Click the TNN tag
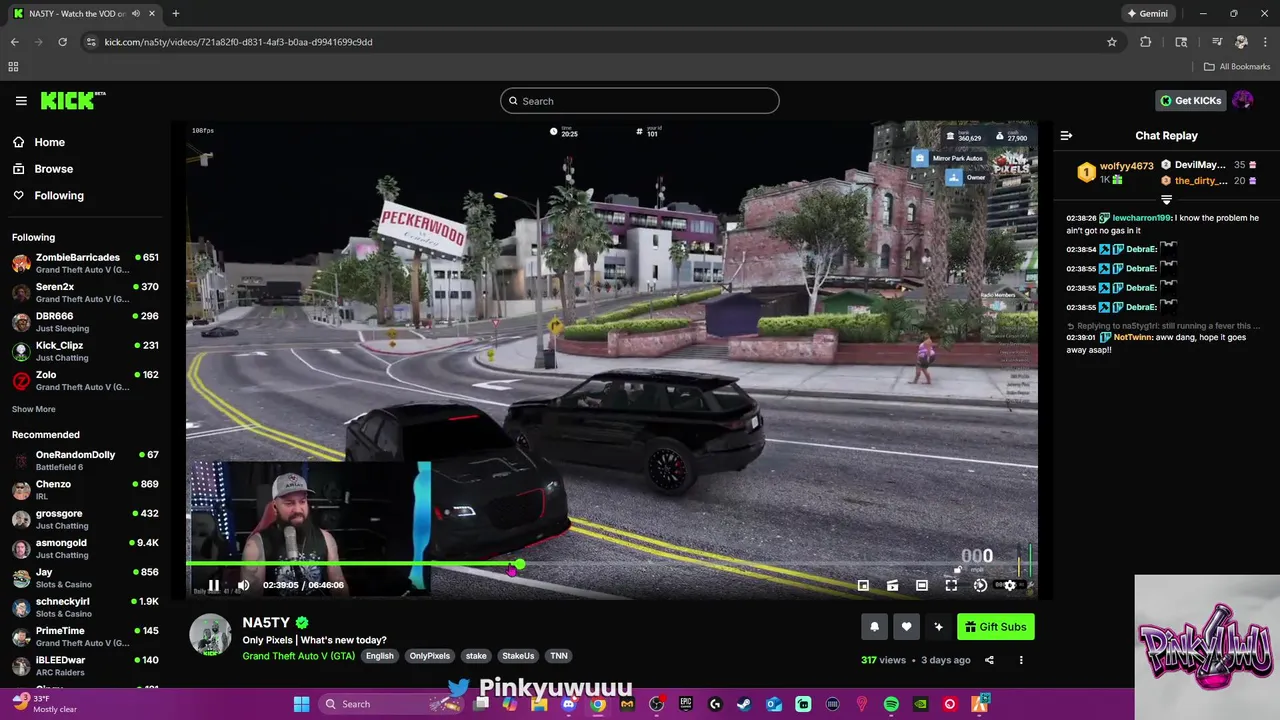The height and width of the screenshot is (720, 1280). (x=559, y=656)
